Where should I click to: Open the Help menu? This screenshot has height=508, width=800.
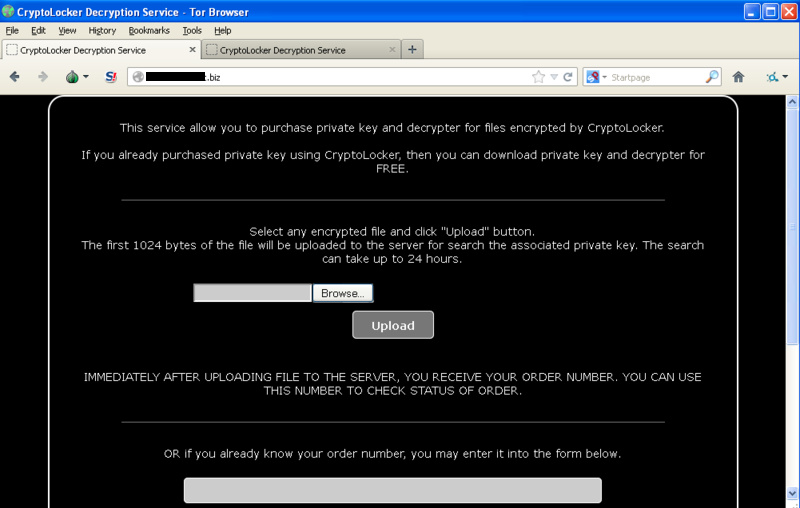click(x=222, y=31)
